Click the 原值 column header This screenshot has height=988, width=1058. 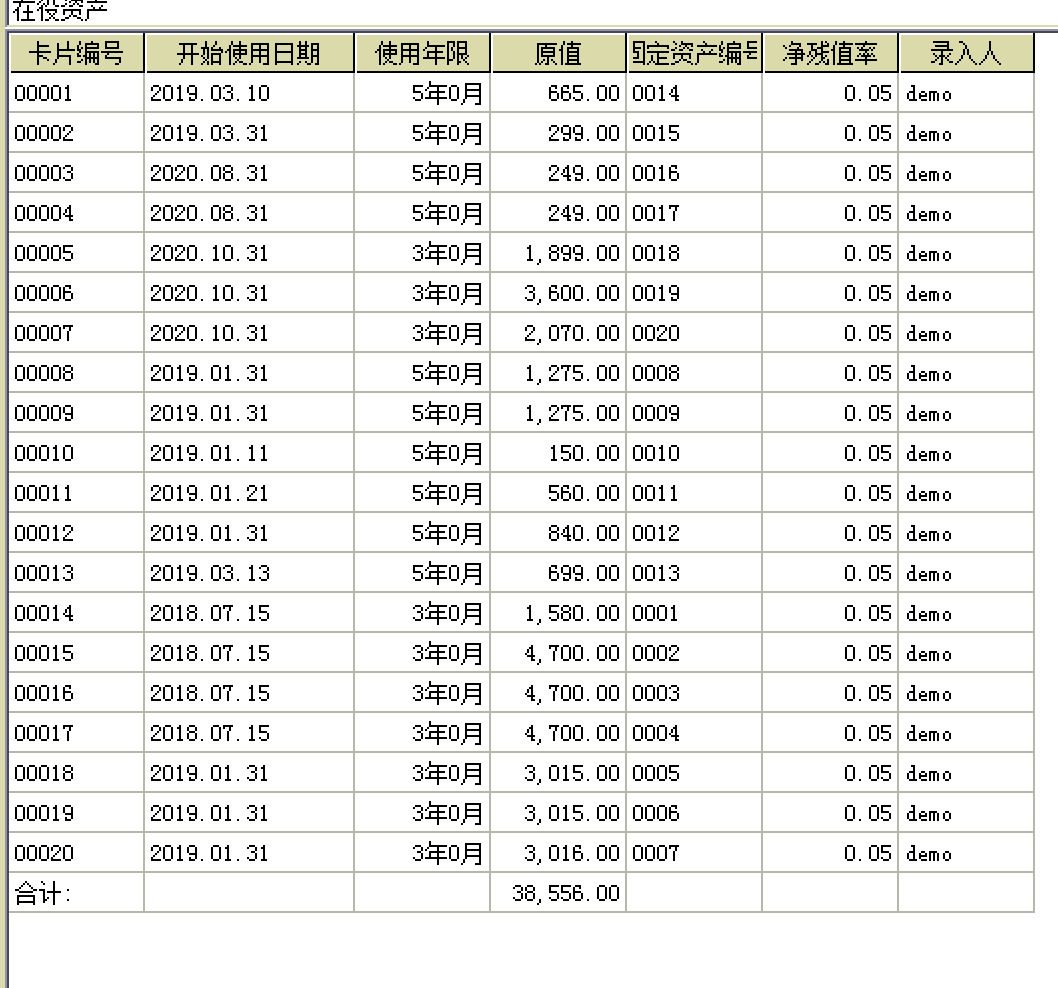559,53
